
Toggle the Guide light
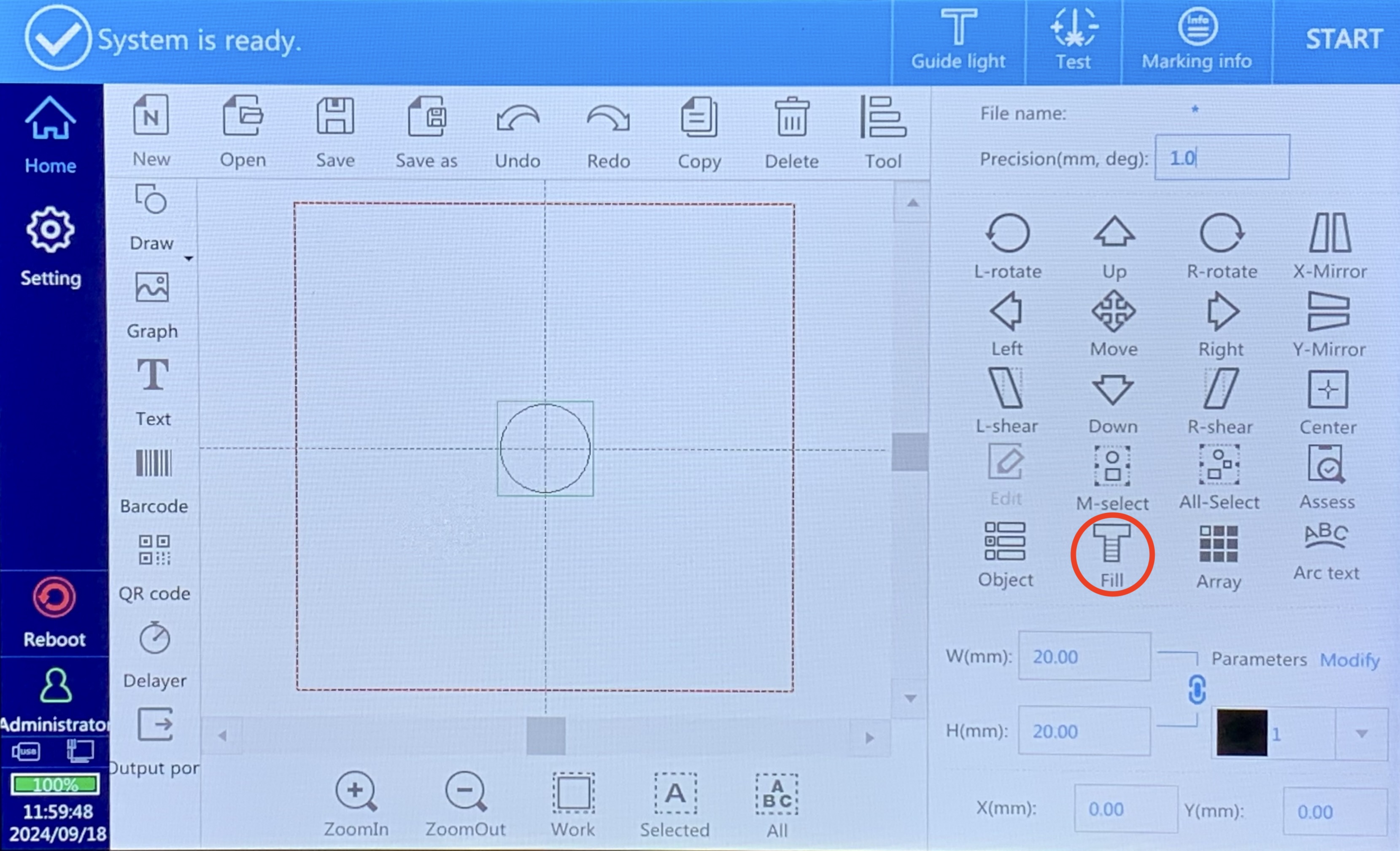[958, 41]
